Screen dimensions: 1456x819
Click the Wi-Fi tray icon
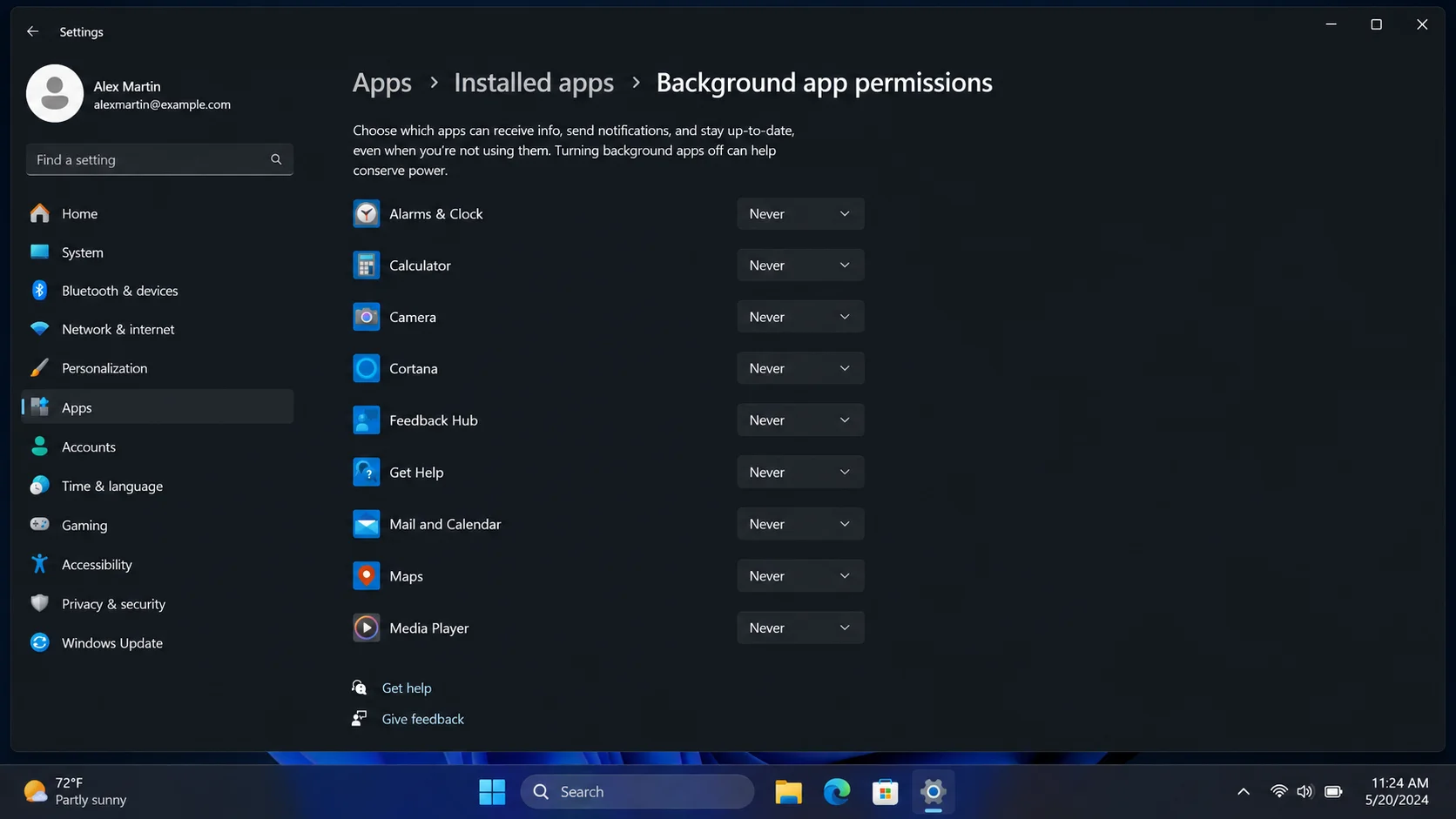[x=1278, y=791]
